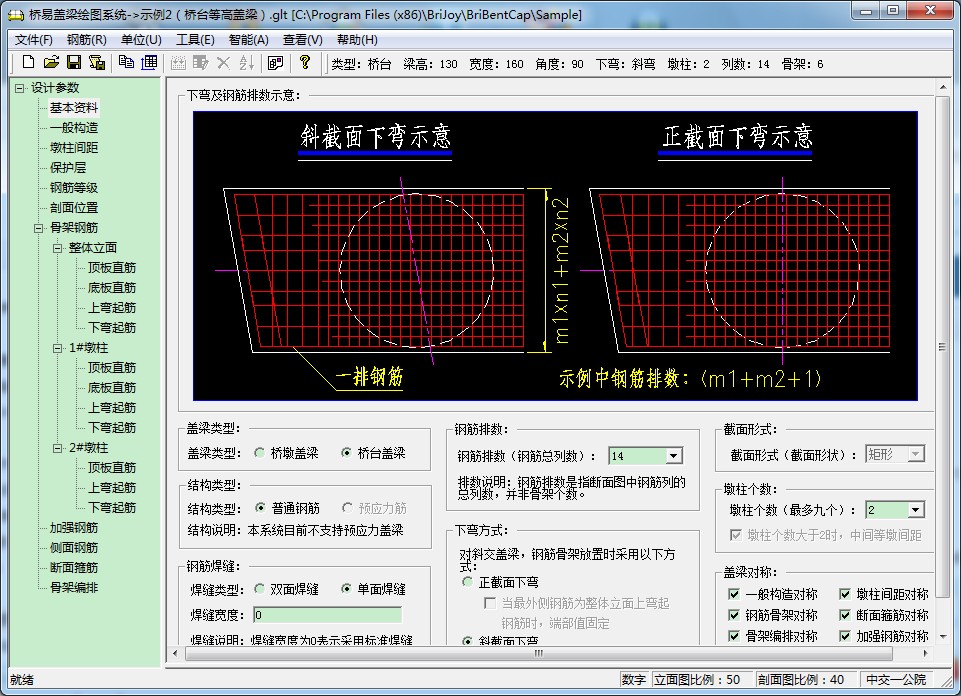961x696 pixels.
Task: Select the 桥墩盖梁 radio button
Action: 260,453
